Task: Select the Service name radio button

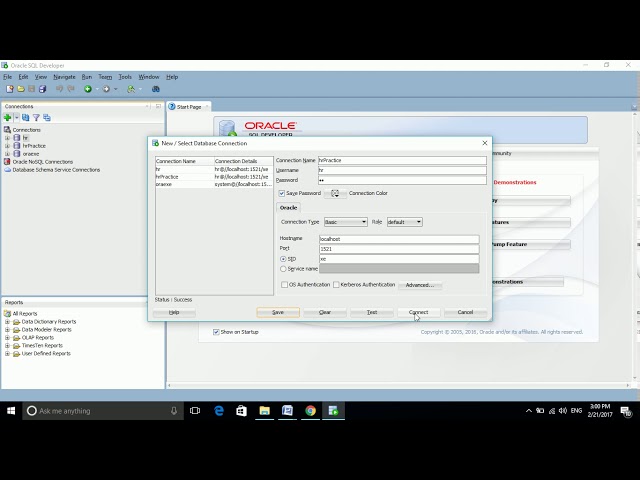Action: [x=283, y=269]
